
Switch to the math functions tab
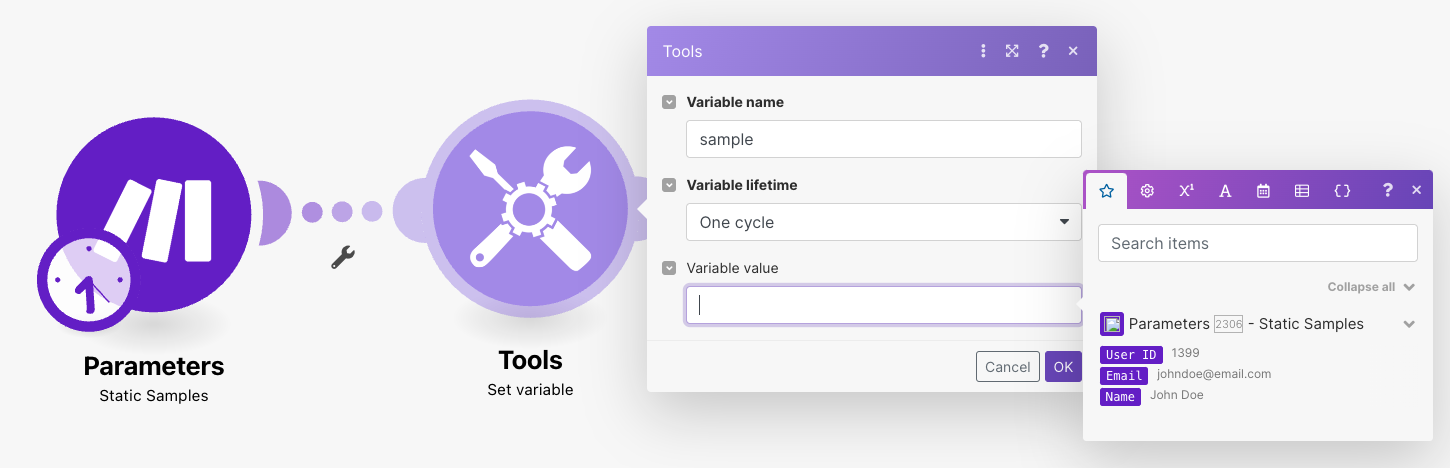1186,191
